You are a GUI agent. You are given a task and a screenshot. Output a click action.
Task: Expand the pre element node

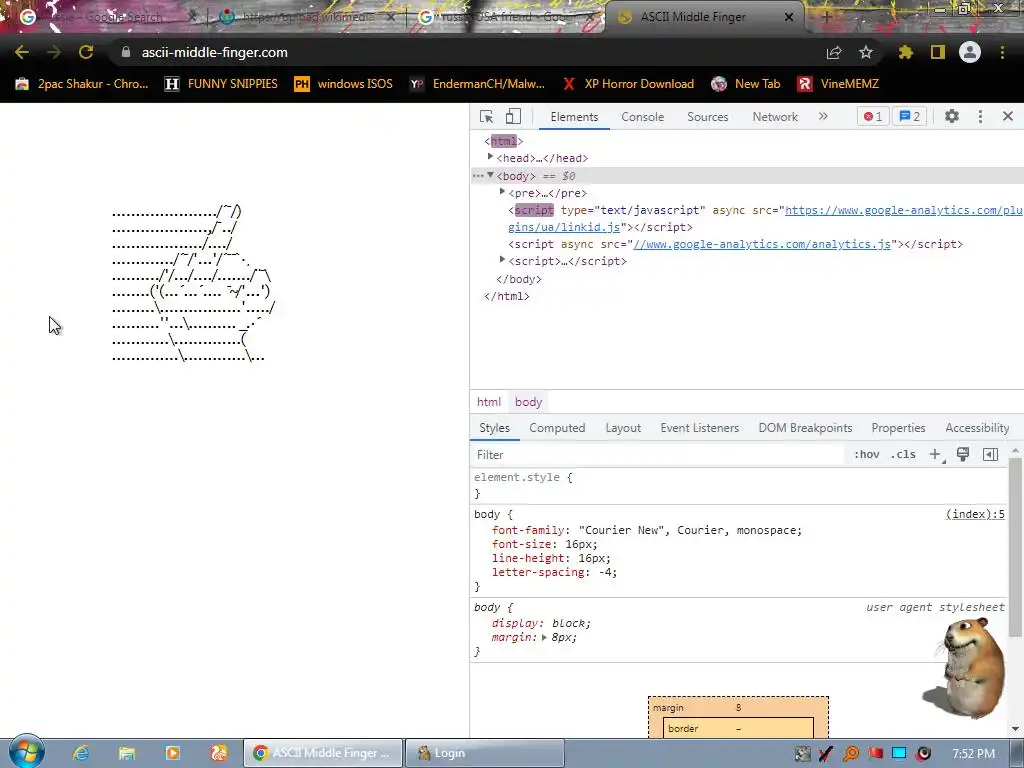pos(502,192)
